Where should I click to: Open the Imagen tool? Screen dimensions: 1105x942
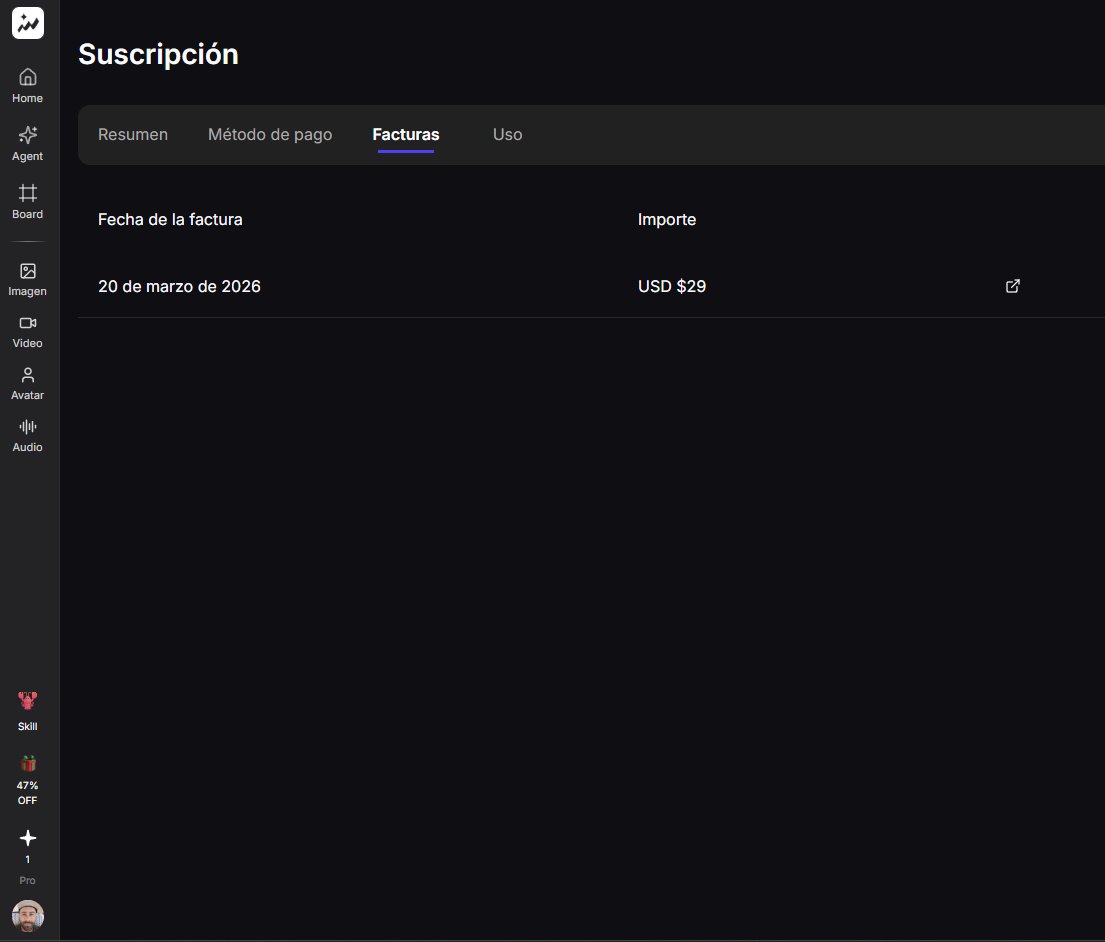(x=27, y=279)
